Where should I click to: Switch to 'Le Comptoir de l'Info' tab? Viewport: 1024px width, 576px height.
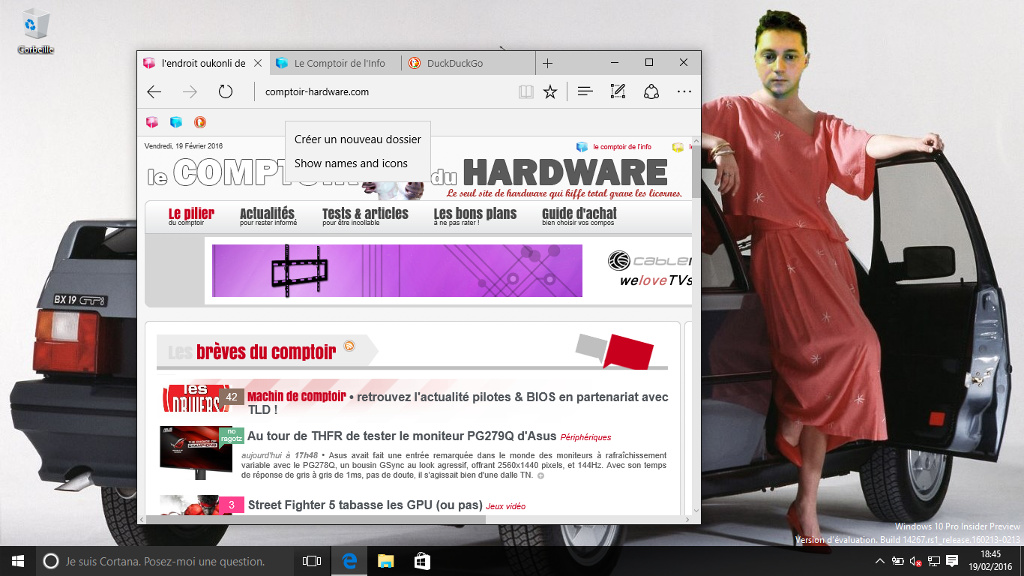pos(339,63)
